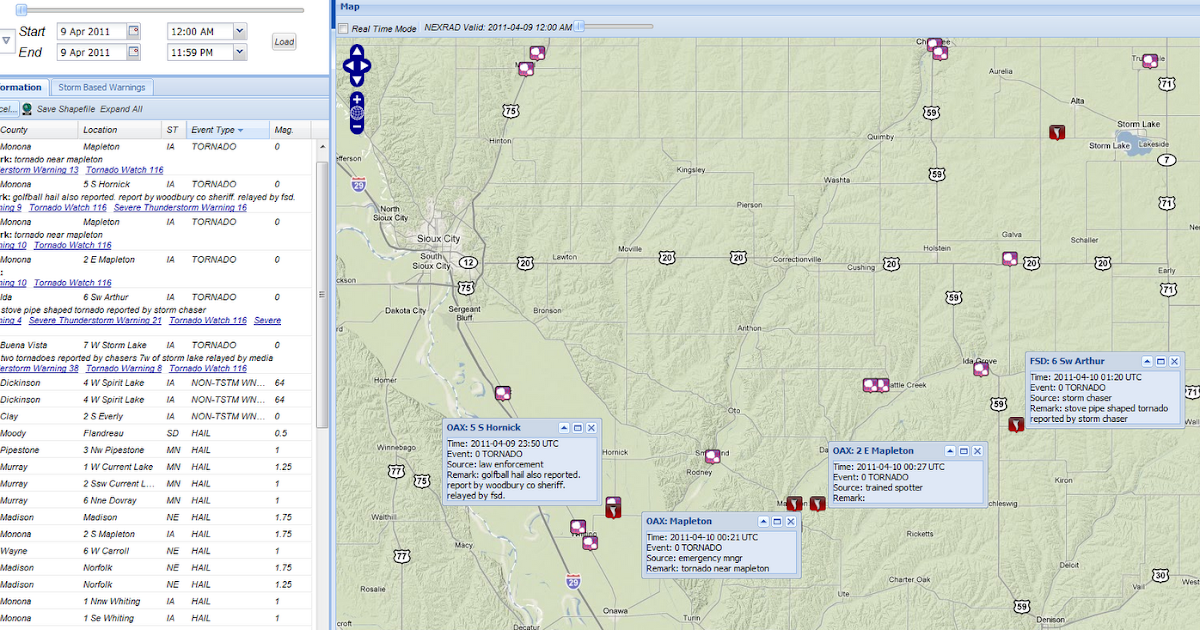Click the pan-left arrow on the map navigator
1200x630 pixels.
[349, 66]
